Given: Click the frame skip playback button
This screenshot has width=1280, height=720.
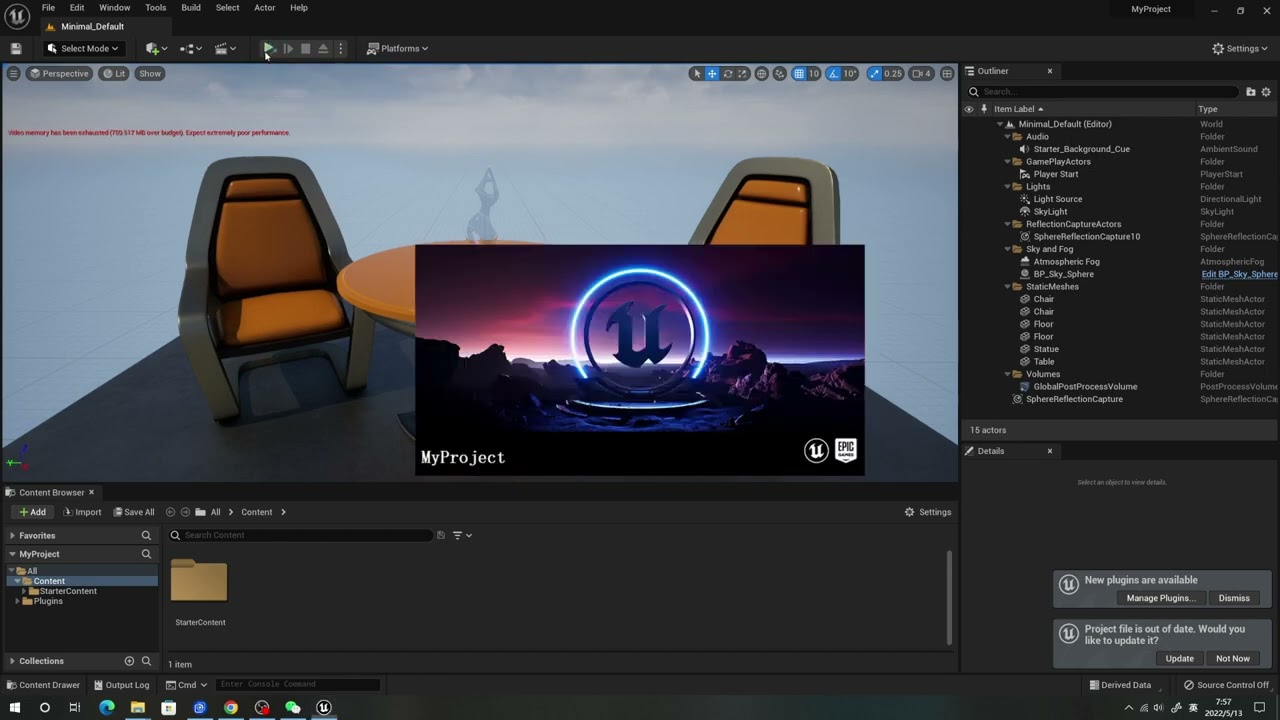Looking at the screenshot, I should pos(288,48).
